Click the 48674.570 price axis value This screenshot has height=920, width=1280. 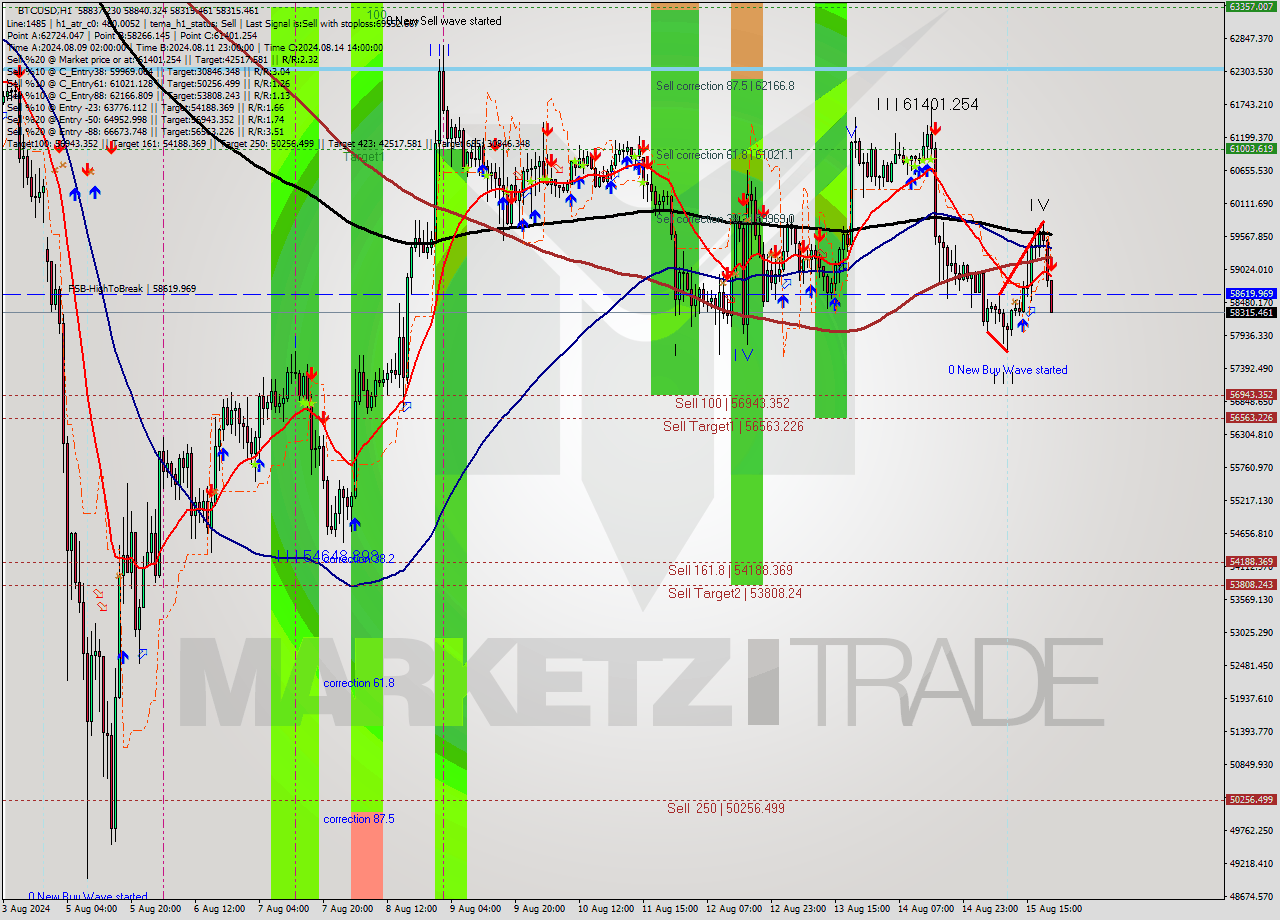[x=1250, y=897]
